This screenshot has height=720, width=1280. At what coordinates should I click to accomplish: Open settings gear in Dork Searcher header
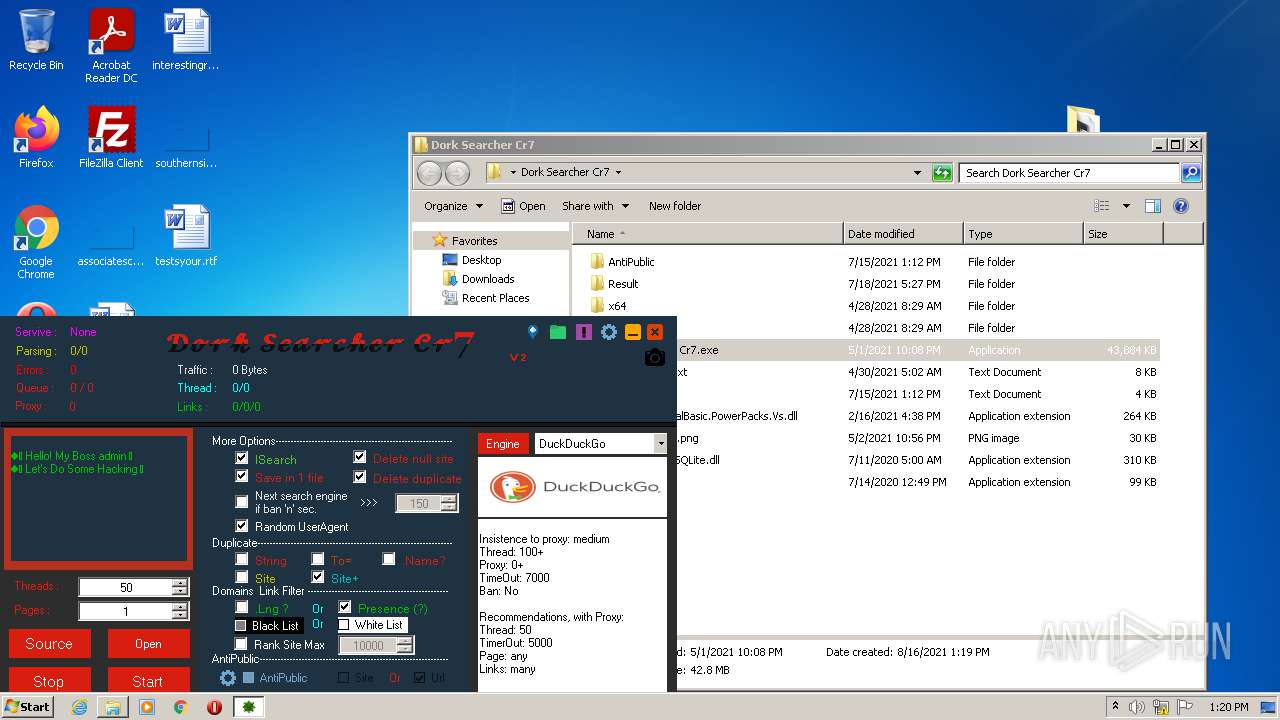[609, 332]
